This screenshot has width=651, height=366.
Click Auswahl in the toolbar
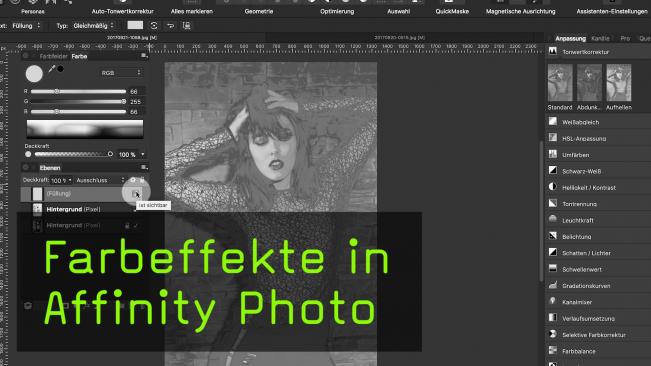(x=399, y=11)
